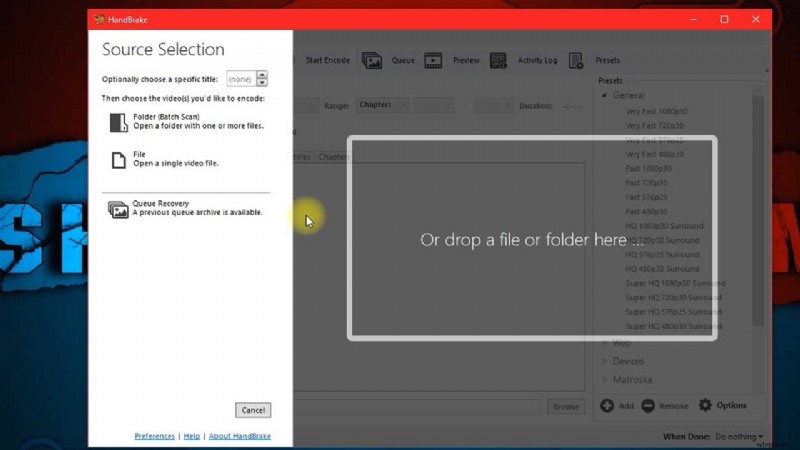Click the Add preset plus icon
The height and width of the screenshot is (450, 800).
pyautogui.click(x=607, y=405)
